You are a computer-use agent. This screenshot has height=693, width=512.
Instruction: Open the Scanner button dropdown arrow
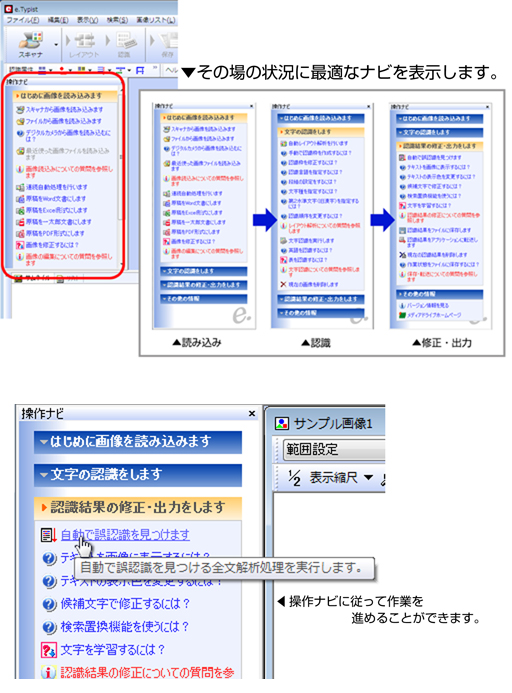[56, 44]
